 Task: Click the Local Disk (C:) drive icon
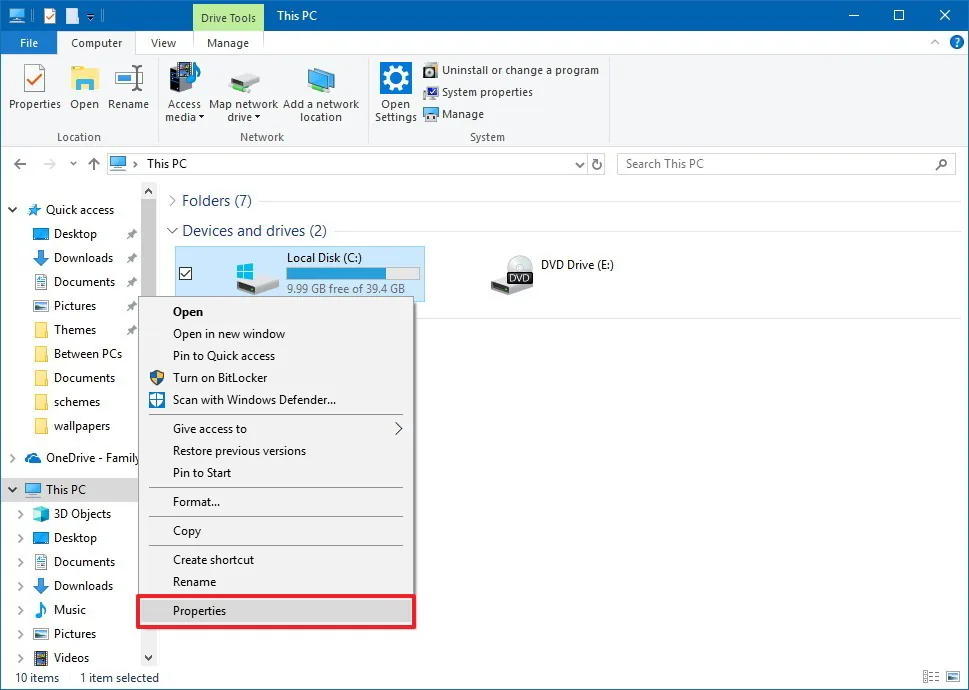tap(256, 278)
